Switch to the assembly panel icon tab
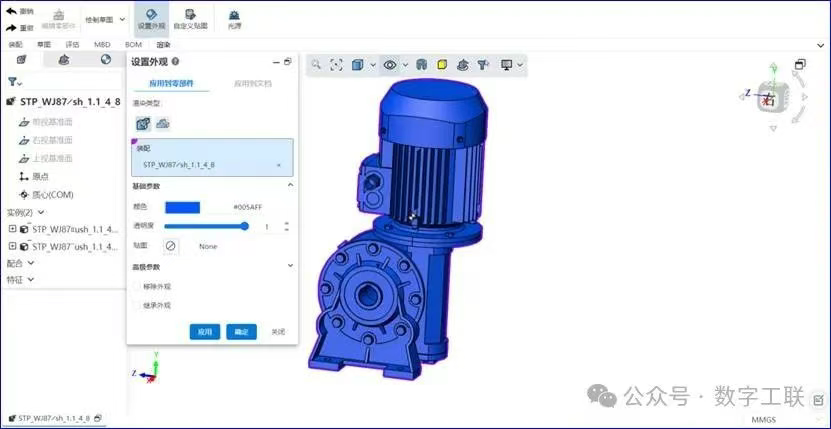The height and width of the screenshot is (429, 831). click(64, 59)
